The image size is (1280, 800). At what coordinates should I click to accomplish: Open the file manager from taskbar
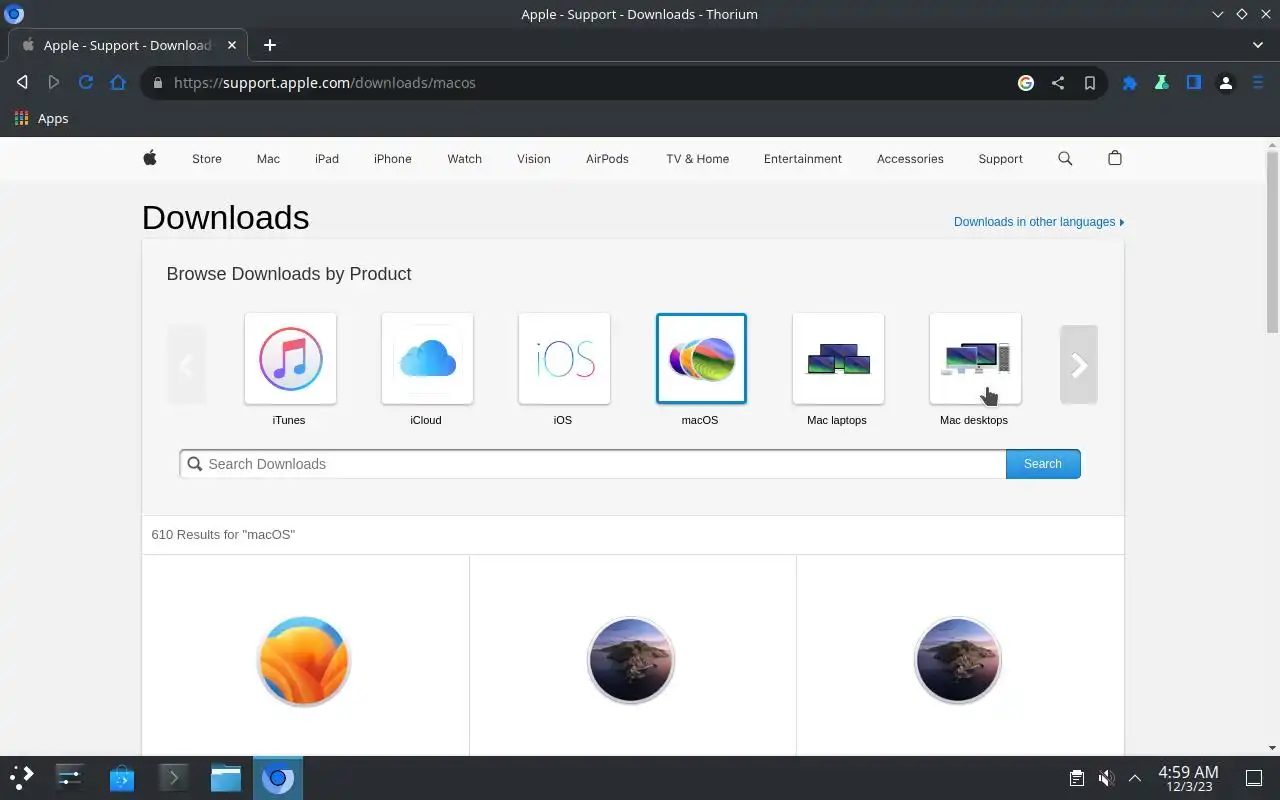pos(226,777)
